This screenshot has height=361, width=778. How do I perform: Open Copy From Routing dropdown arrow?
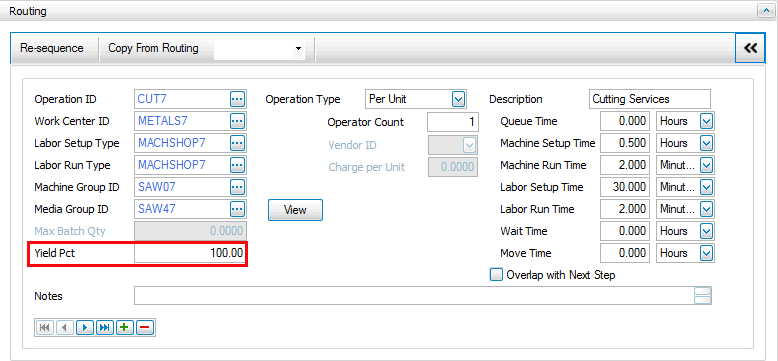click(x=298, y=49)
